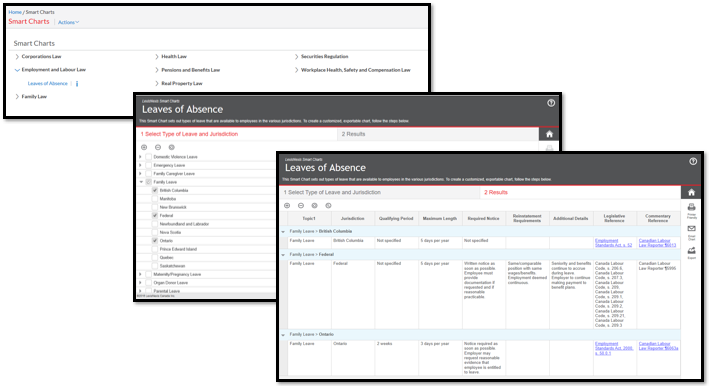Expand Corporations Law in Smart Charts
Screen dimensions: 711x386
17,57
